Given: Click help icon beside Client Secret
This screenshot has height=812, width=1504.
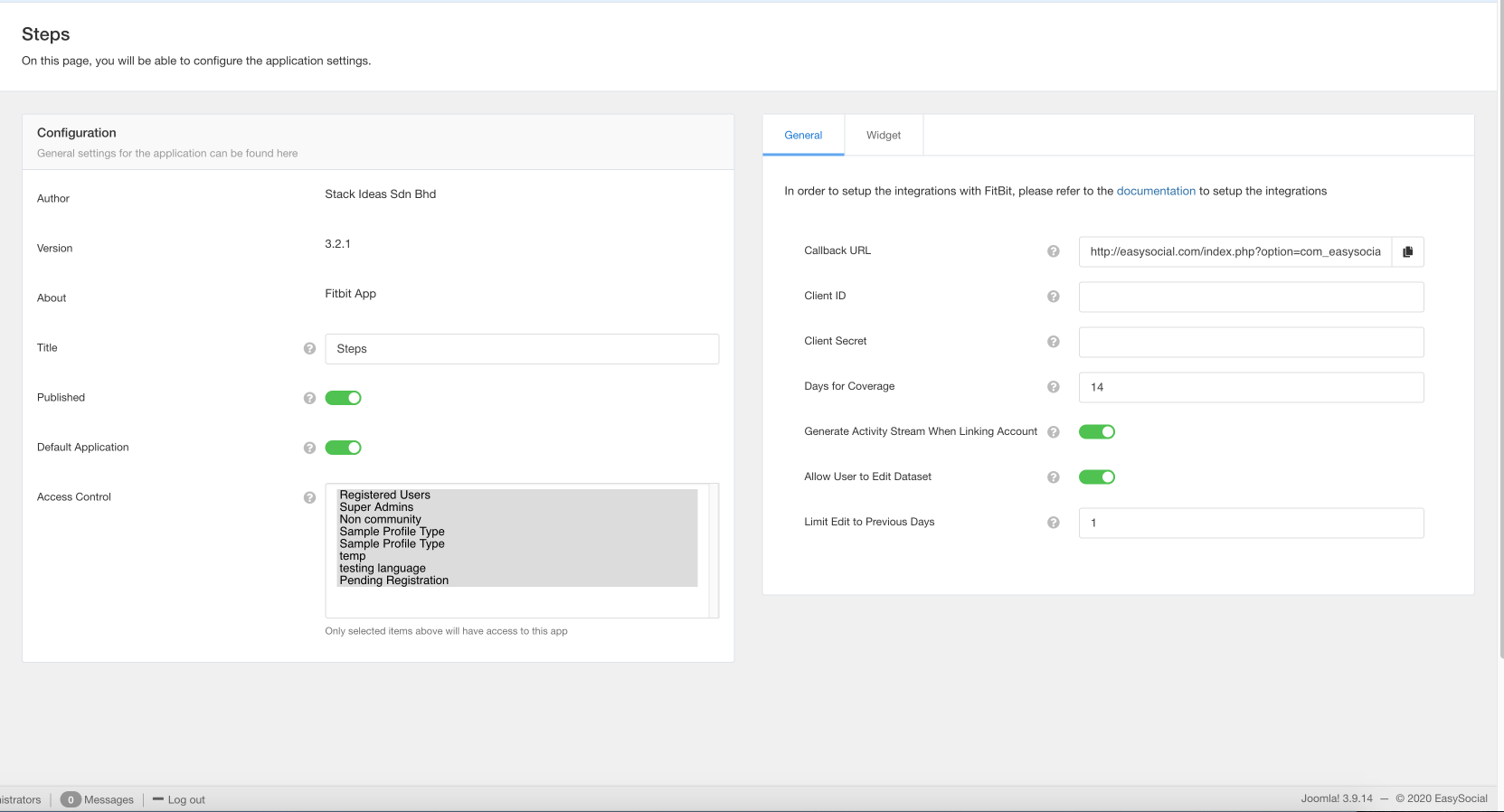Looking at the screenshot, I should (1053, 342).
